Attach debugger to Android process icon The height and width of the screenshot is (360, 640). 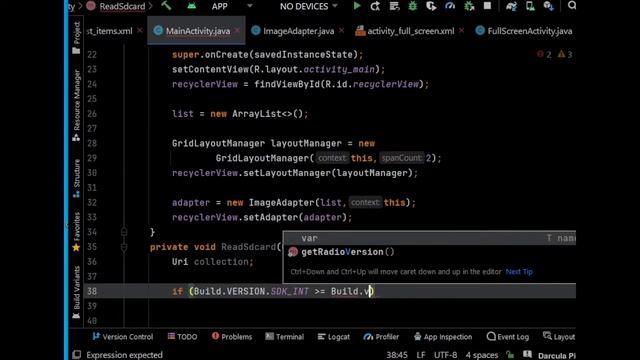pyautogui.click(x=469, y=6)
